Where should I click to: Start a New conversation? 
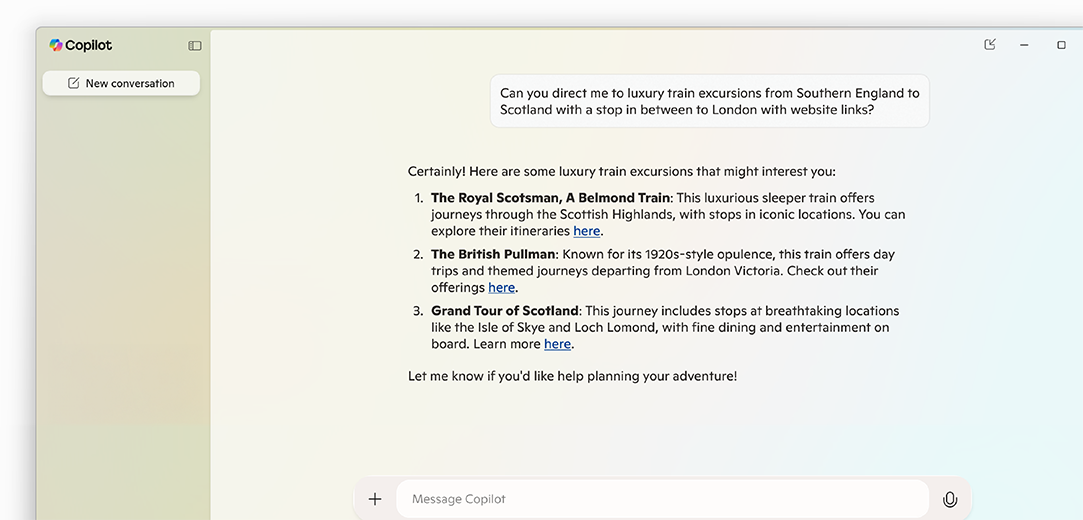[121, 83]
